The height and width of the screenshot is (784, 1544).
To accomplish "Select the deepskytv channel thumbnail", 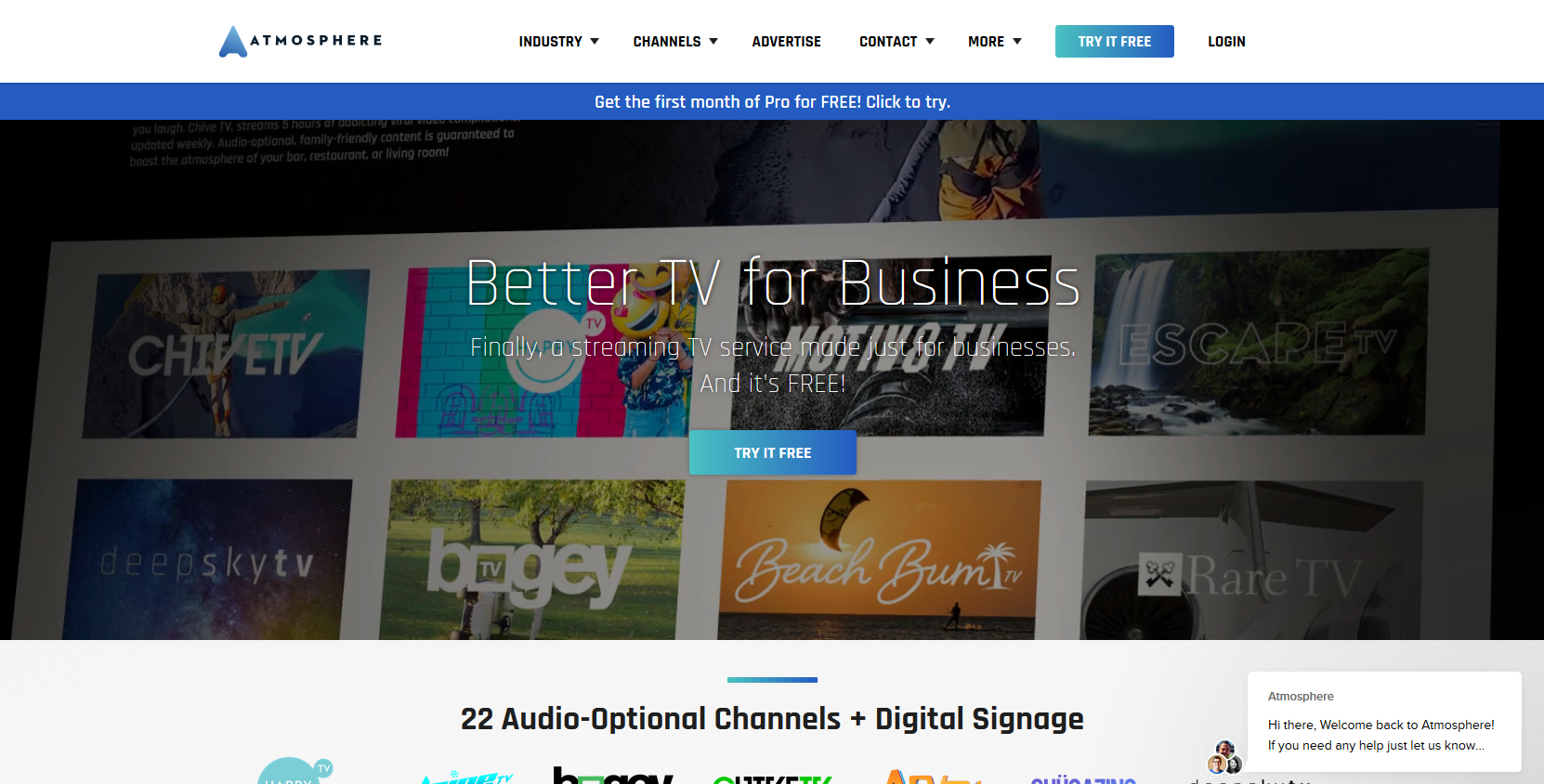I will click(208, 560).
